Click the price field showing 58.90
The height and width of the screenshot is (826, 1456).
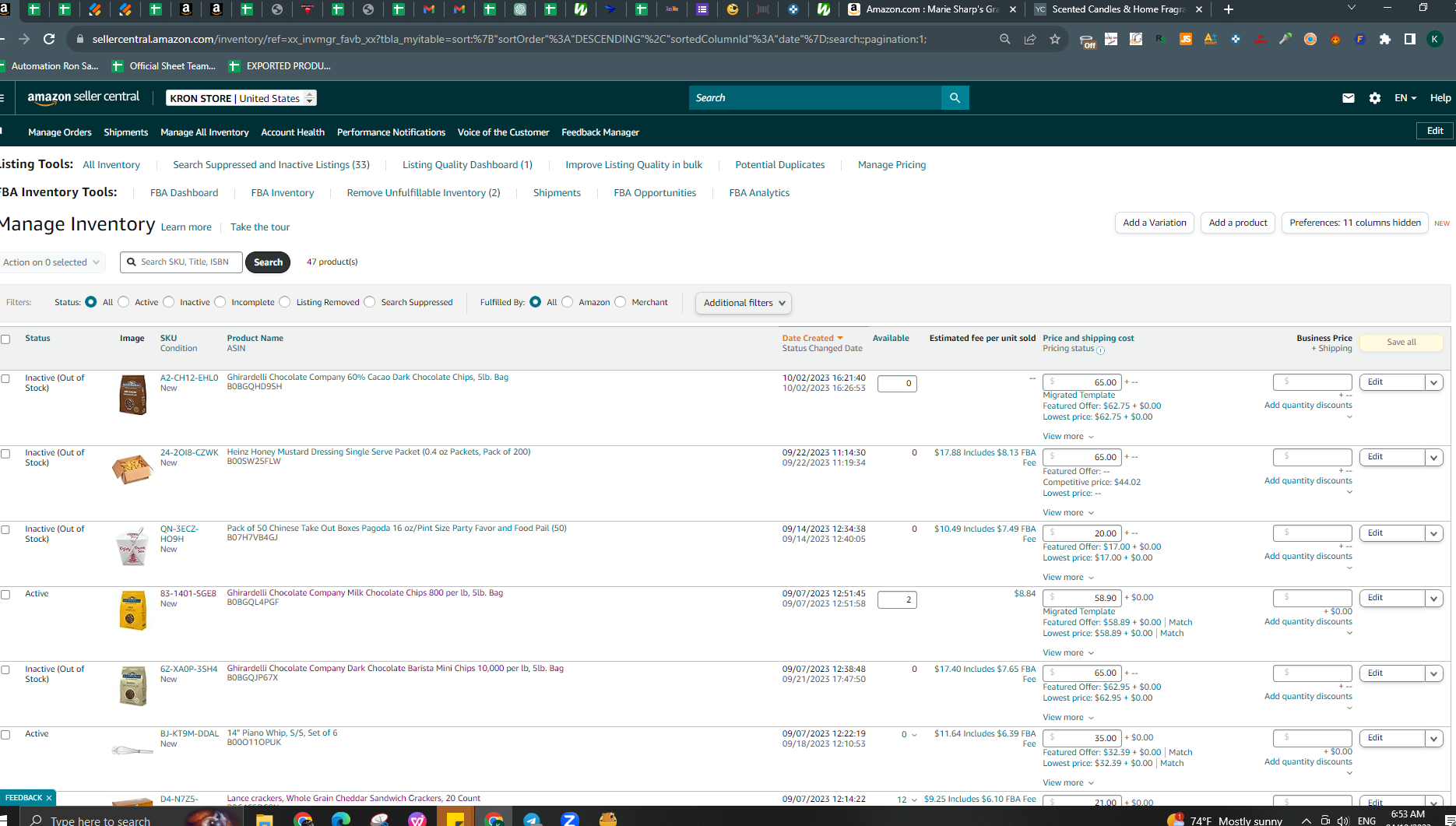(1082, 598)
